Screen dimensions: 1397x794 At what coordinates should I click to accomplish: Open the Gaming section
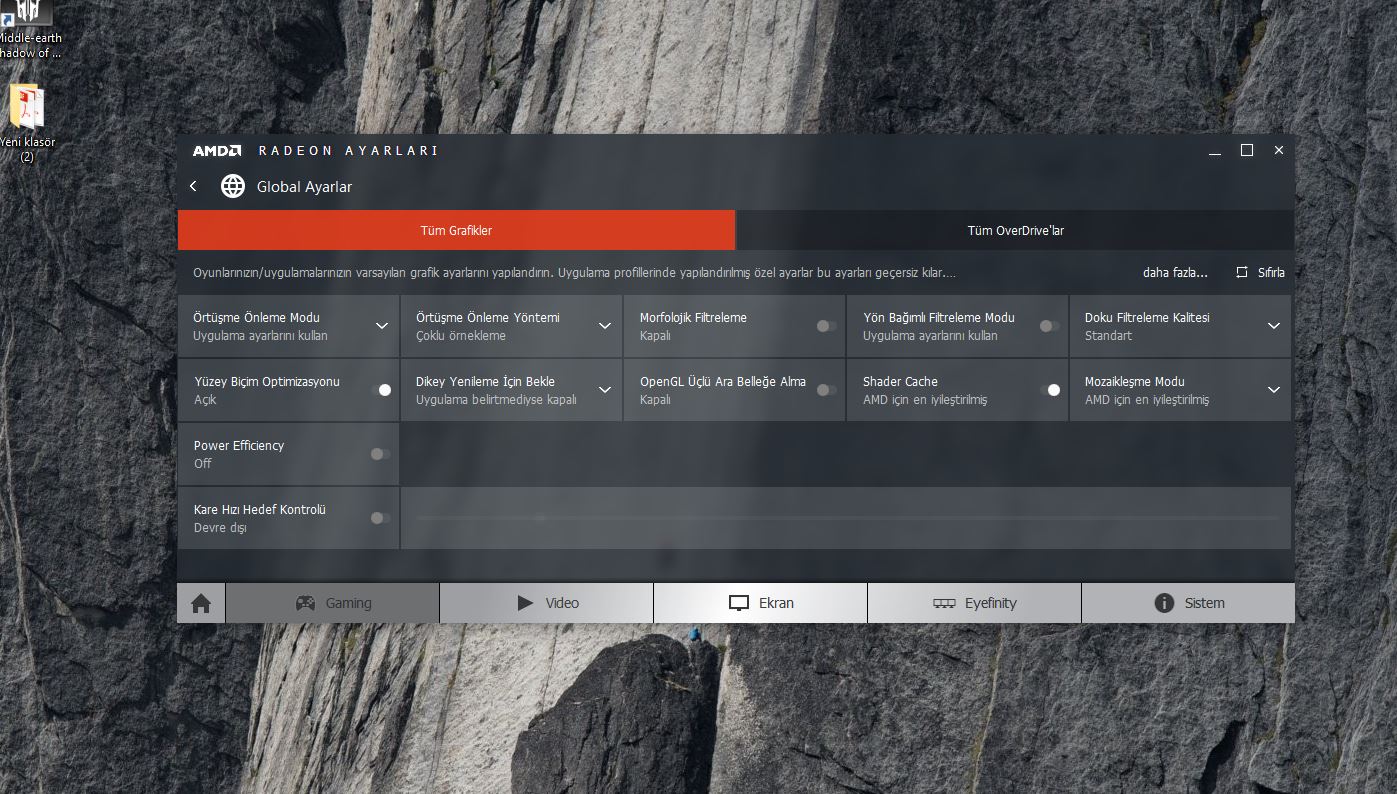coord(332,603)
